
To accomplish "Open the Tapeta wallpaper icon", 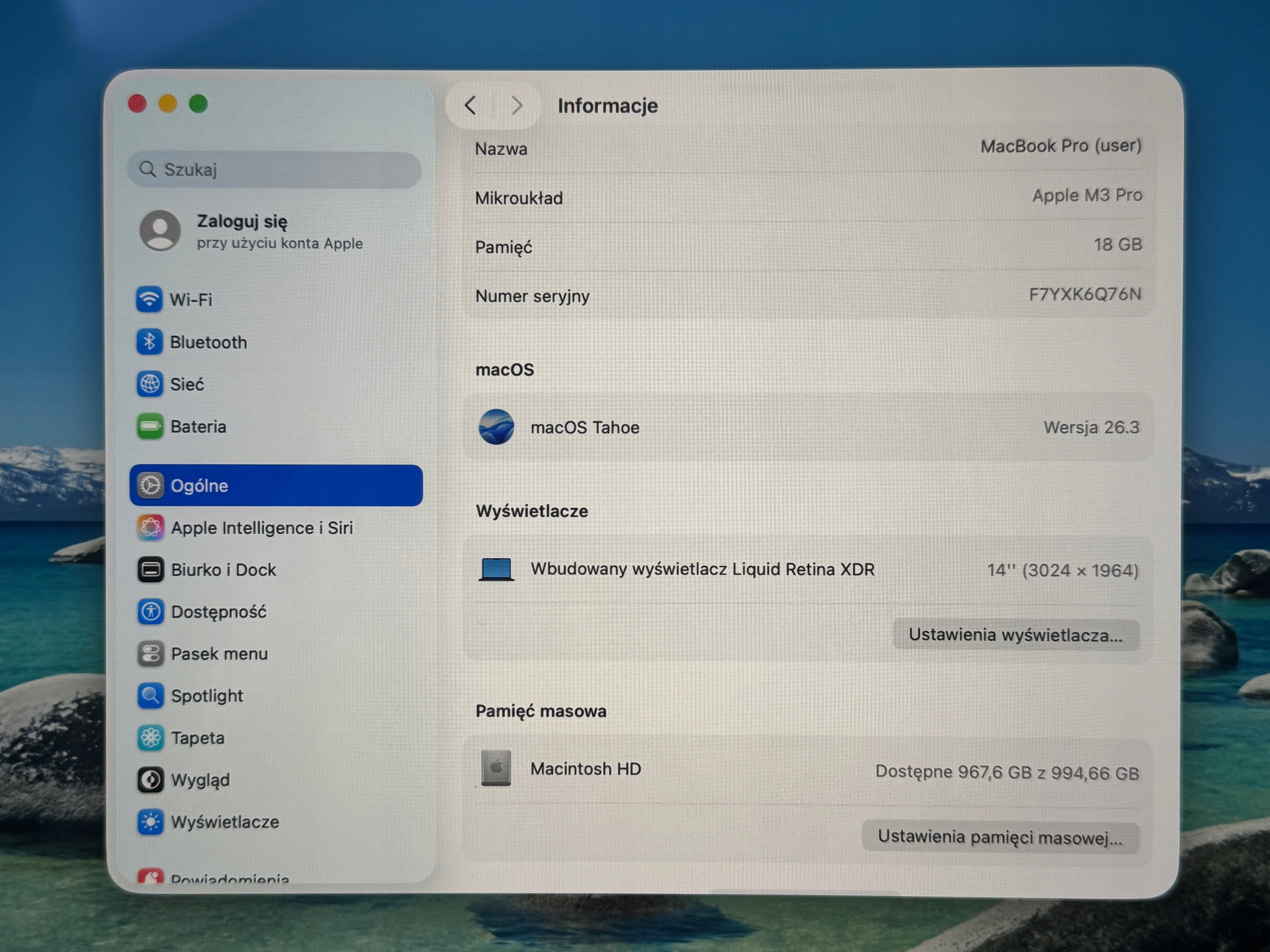I will (150, 737).
